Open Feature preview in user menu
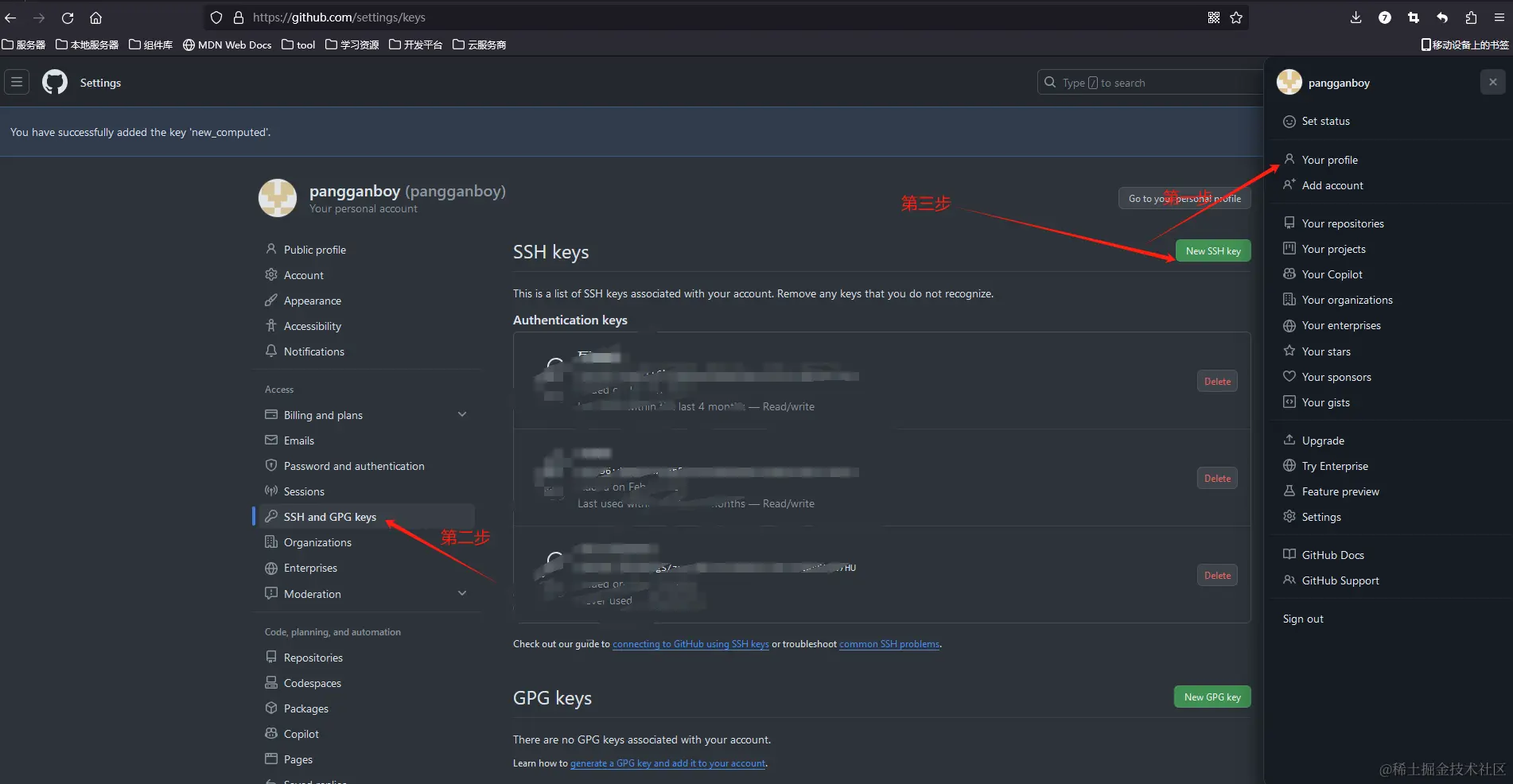 click(1340, 491)
